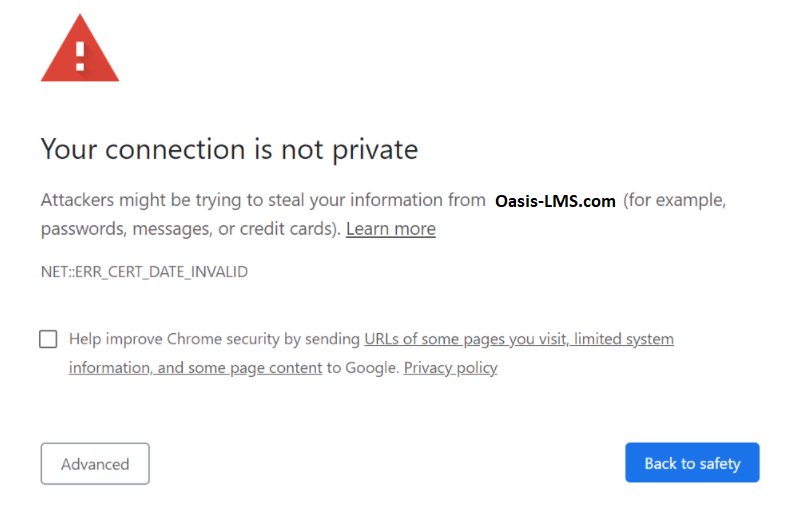Click the red warning triangle icon
Viewport: 788px width, 518px height.
tap(80, 49)
